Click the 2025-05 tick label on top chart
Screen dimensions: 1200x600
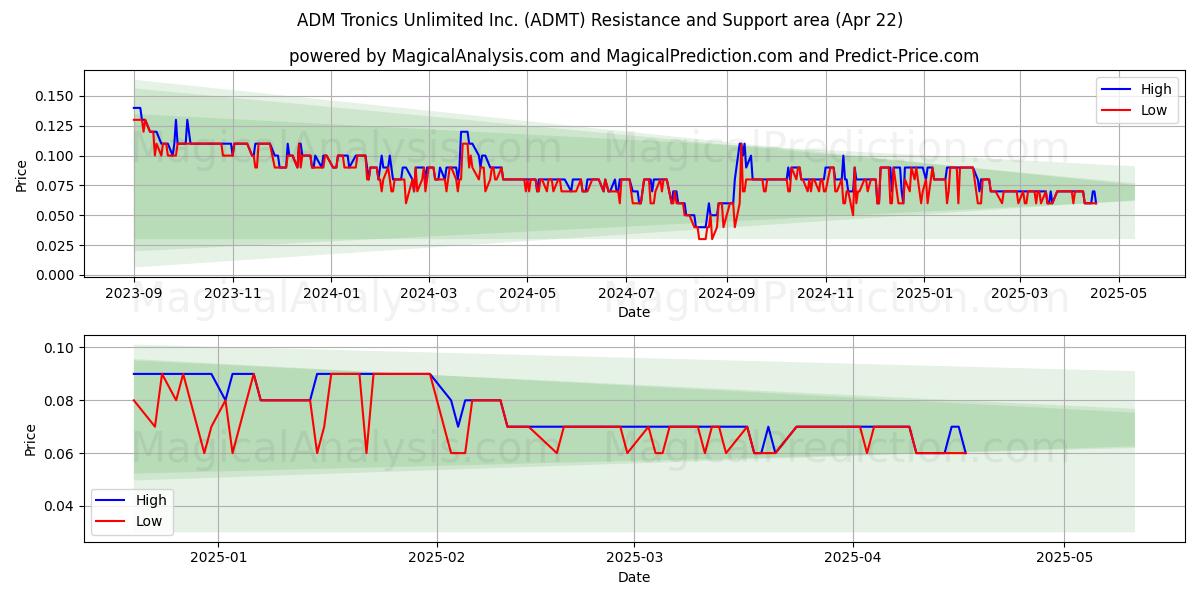click(x=1119, y=294)
